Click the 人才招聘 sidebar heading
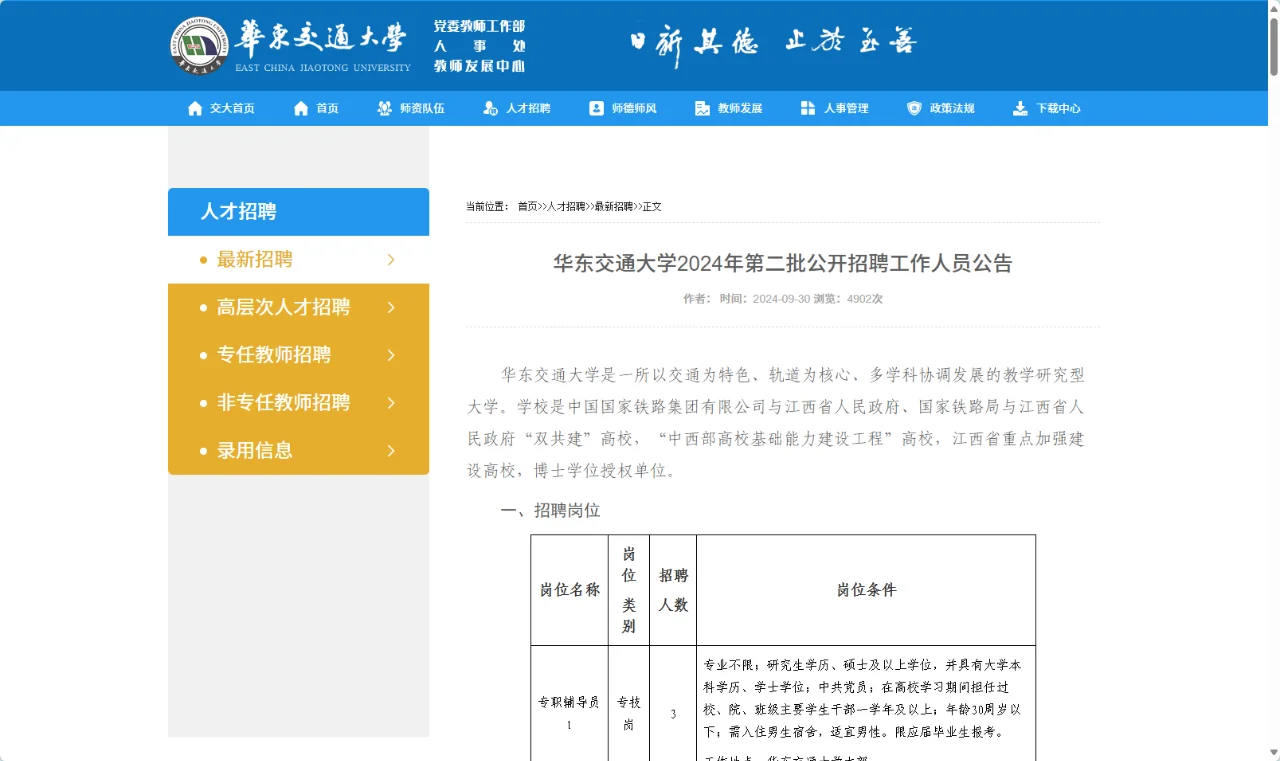1280x761 pixels. coord(238,212)
